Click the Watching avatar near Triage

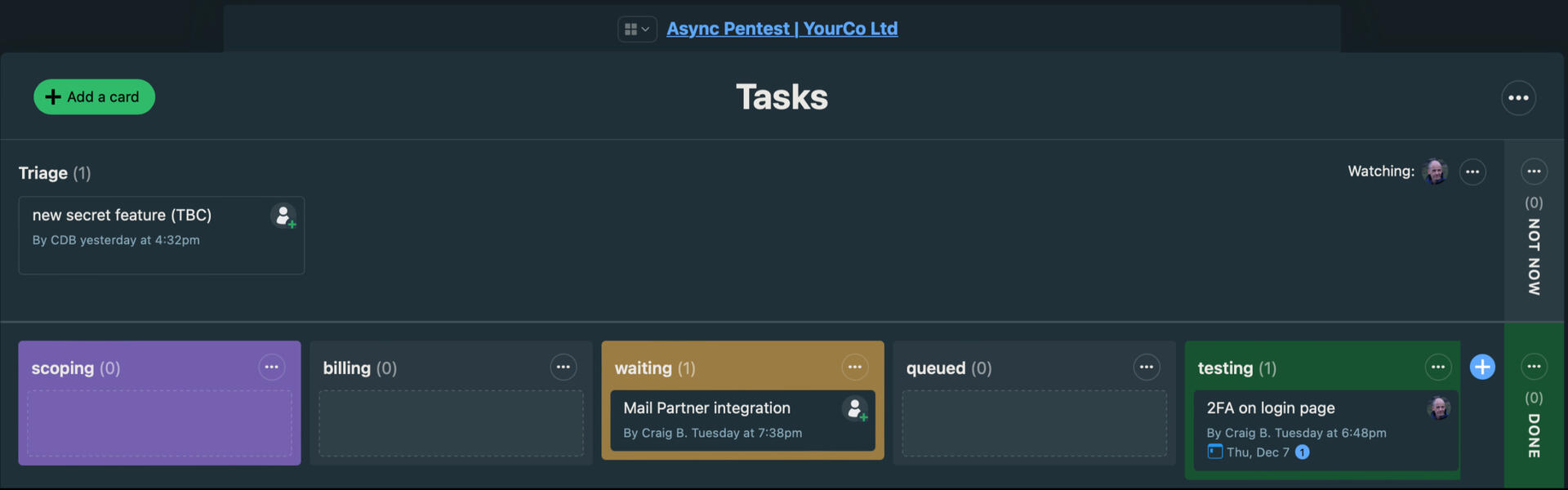tap(1435, 171)
